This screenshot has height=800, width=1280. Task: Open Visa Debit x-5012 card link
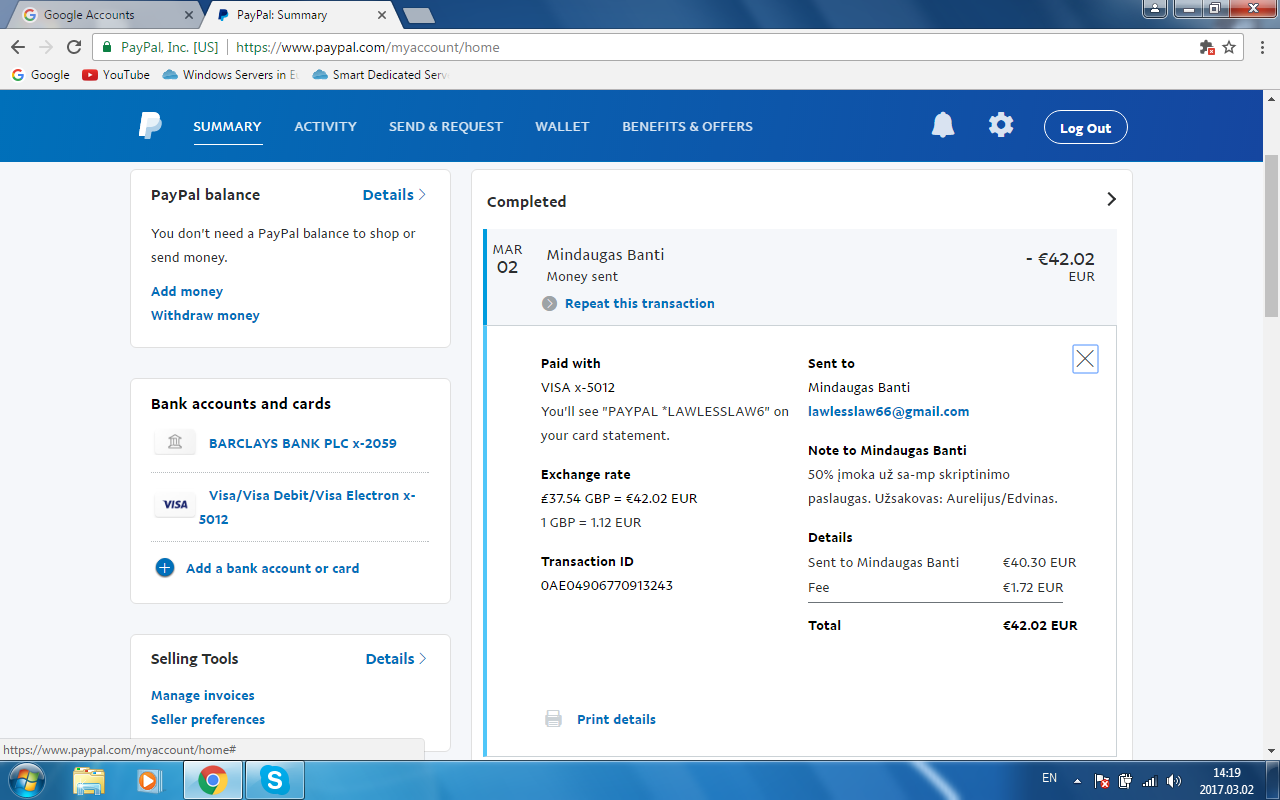pos(307,507)
